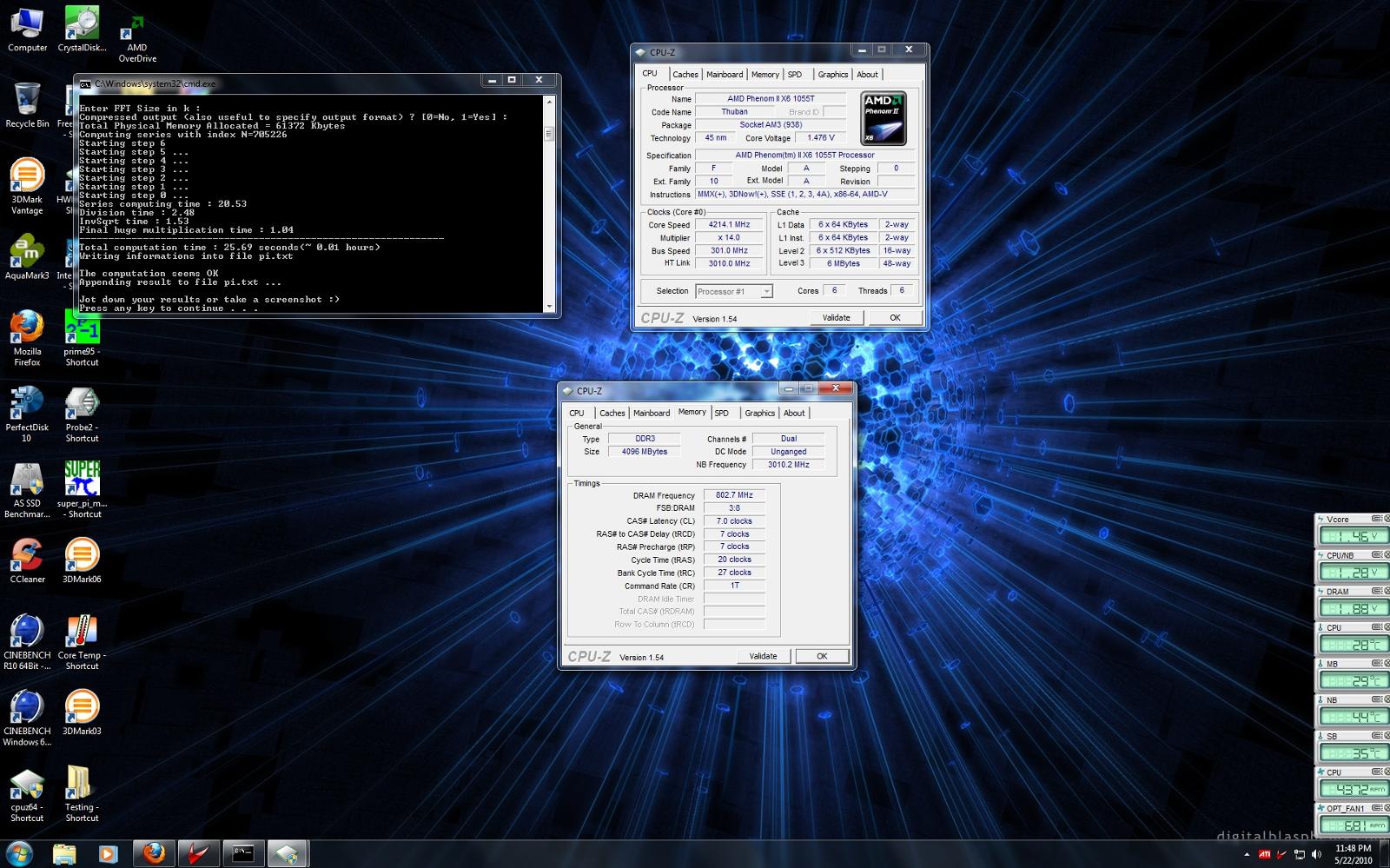Switch to cmd.exe taskbar button
The image size is (1390, 868).
tap(243, 854)
